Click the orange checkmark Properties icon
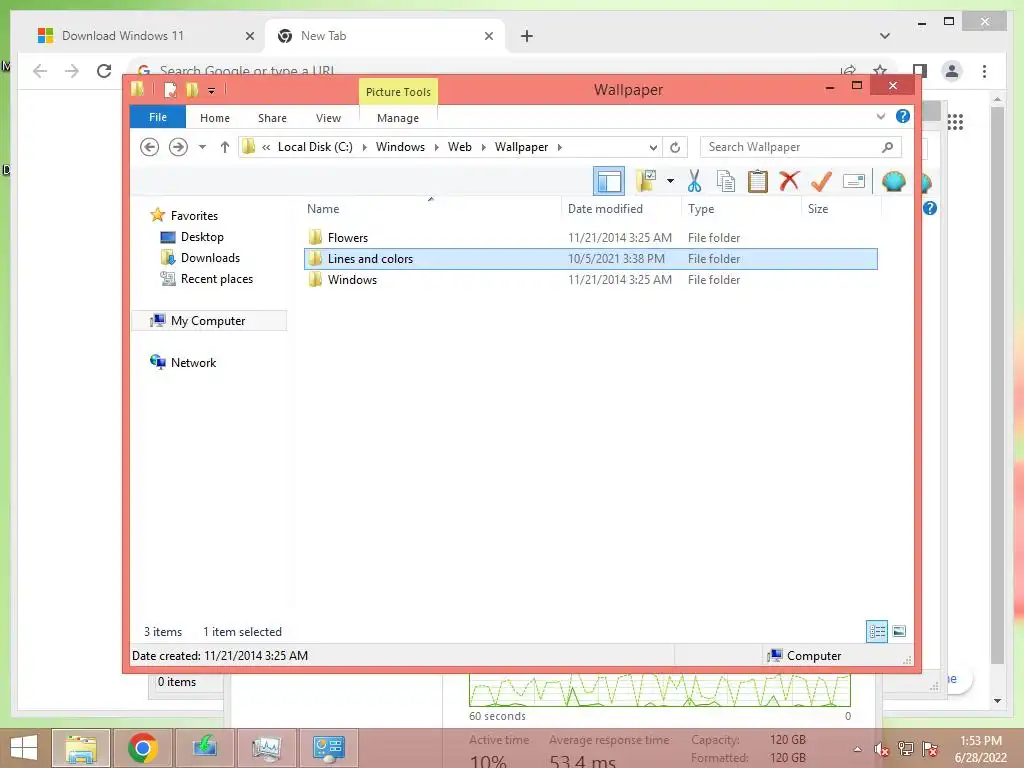The height and width of the screenshot is (768, 1024). [821, 181]
